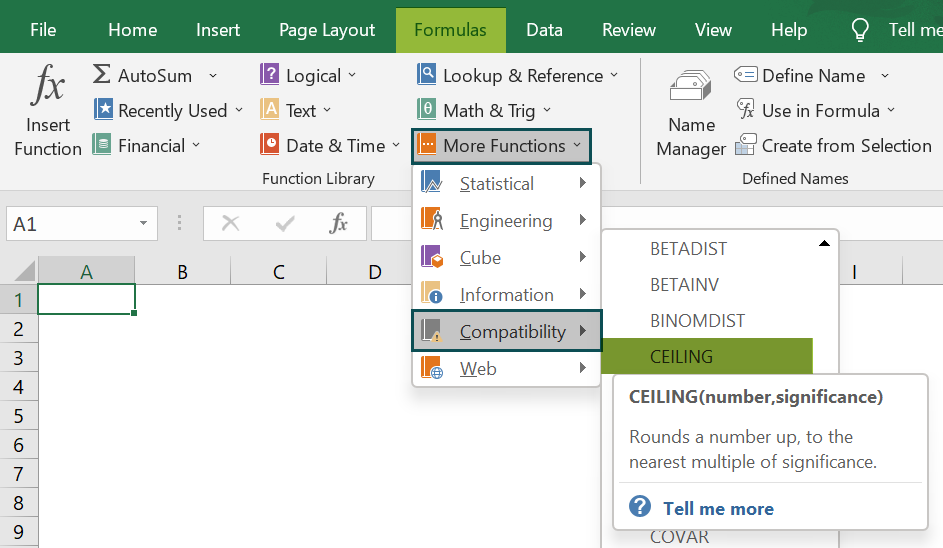Expand the Logical dropdown arrow
This screenshot has height=548, width=943.
pyautogui.click(x=352, y=75)
